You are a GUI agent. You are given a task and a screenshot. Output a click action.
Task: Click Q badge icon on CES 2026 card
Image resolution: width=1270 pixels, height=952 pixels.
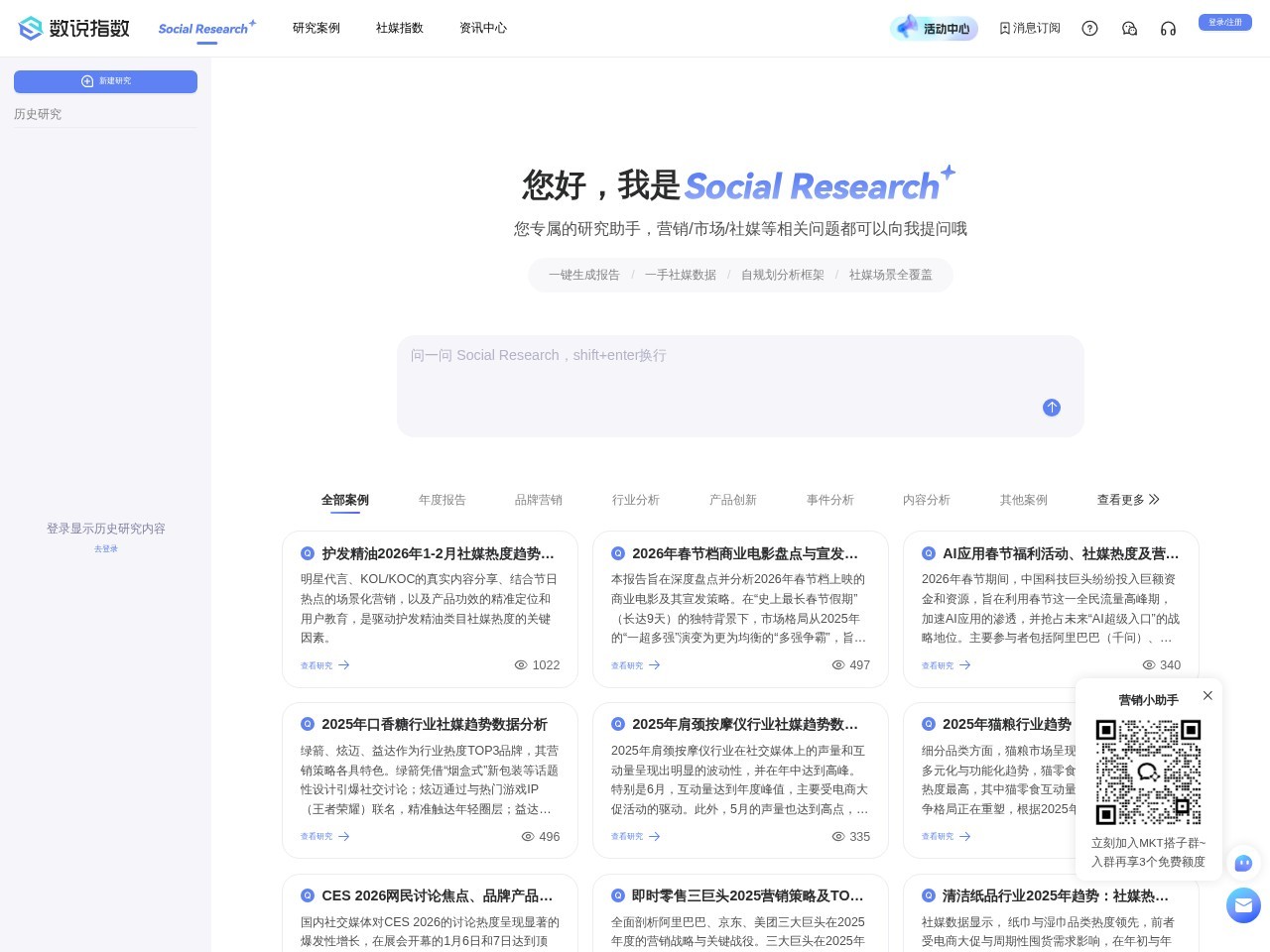[308, 895]
